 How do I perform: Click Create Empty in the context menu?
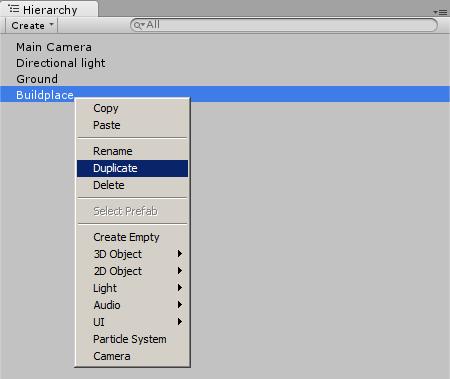pyautogui.click(x=132, y=237)
